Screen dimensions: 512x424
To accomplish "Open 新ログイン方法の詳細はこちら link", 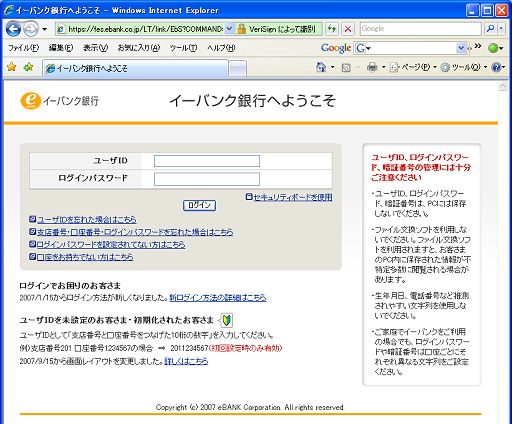I will point(218,298).
